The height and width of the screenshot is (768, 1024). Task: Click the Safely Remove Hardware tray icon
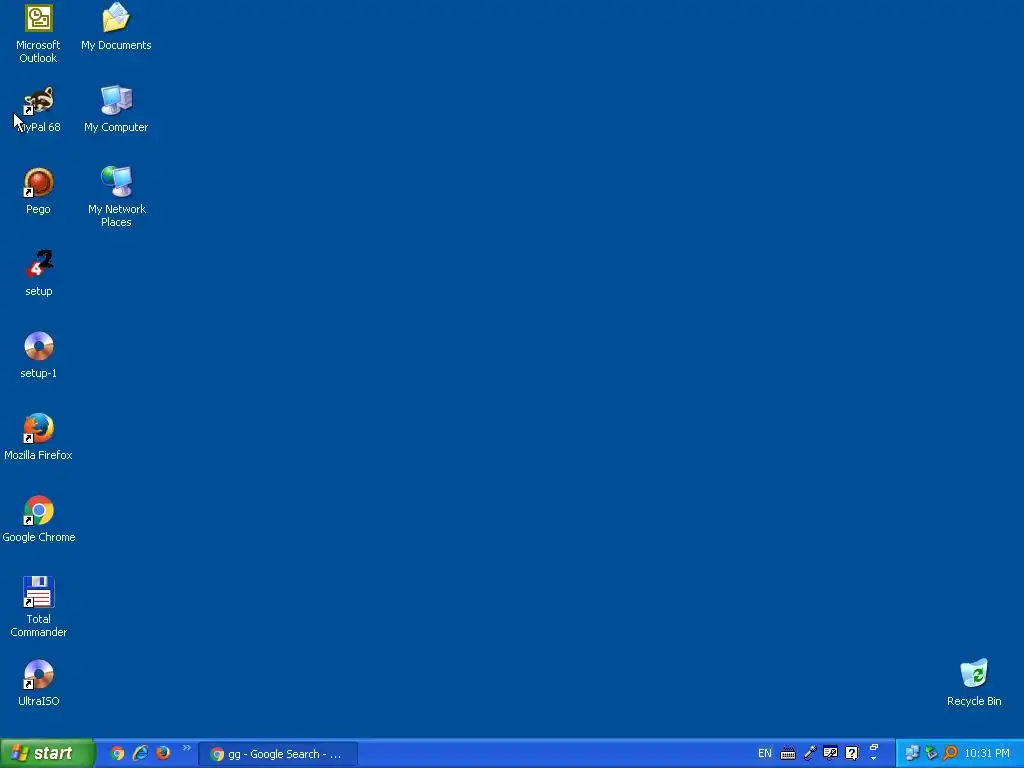932,754
